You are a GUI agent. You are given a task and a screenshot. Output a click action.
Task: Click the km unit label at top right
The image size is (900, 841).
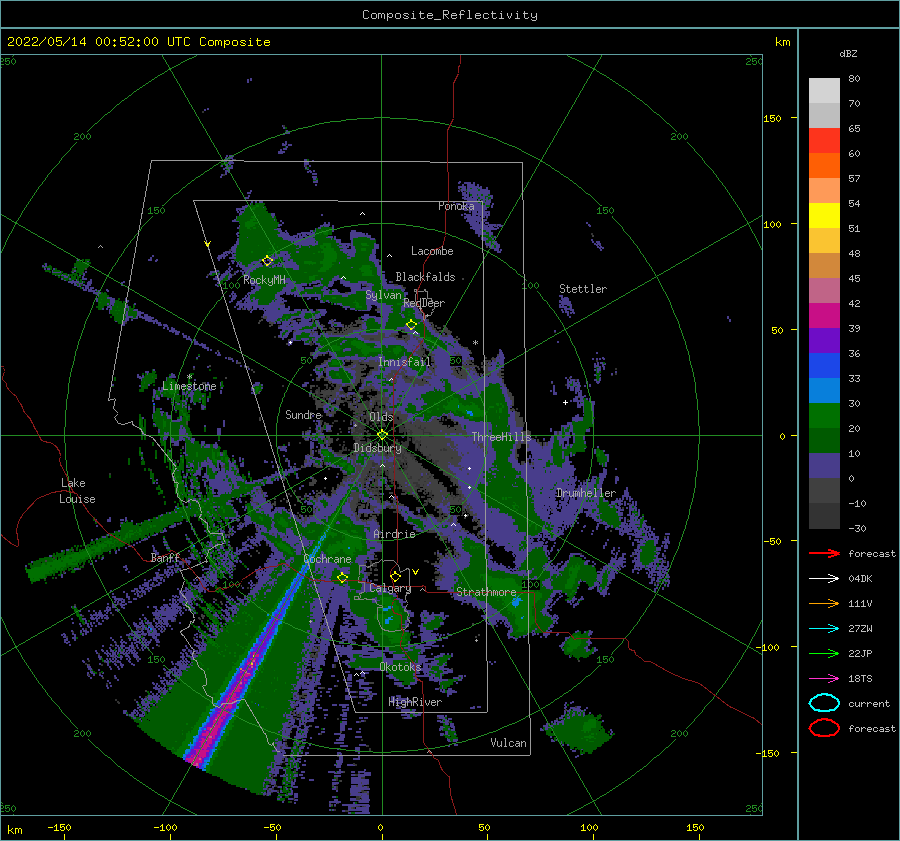[782, 42]
